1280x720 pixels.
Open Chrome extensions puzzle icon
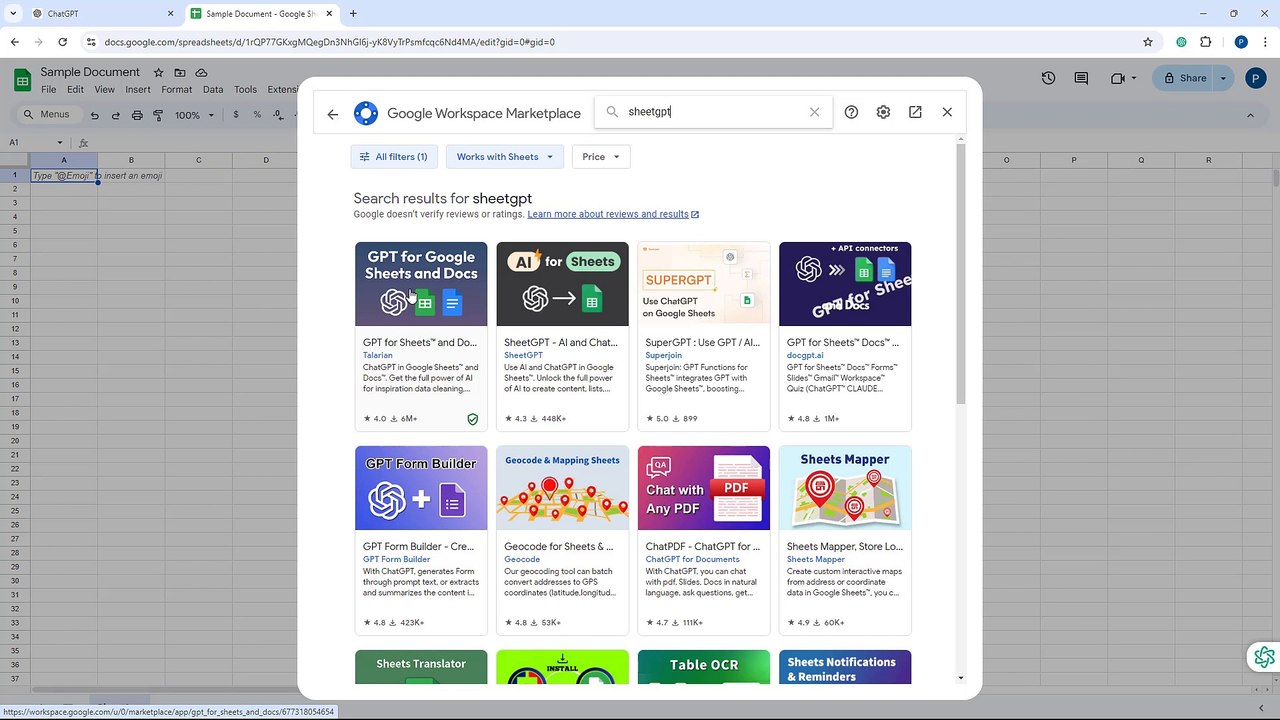(x=1205, y=42)
